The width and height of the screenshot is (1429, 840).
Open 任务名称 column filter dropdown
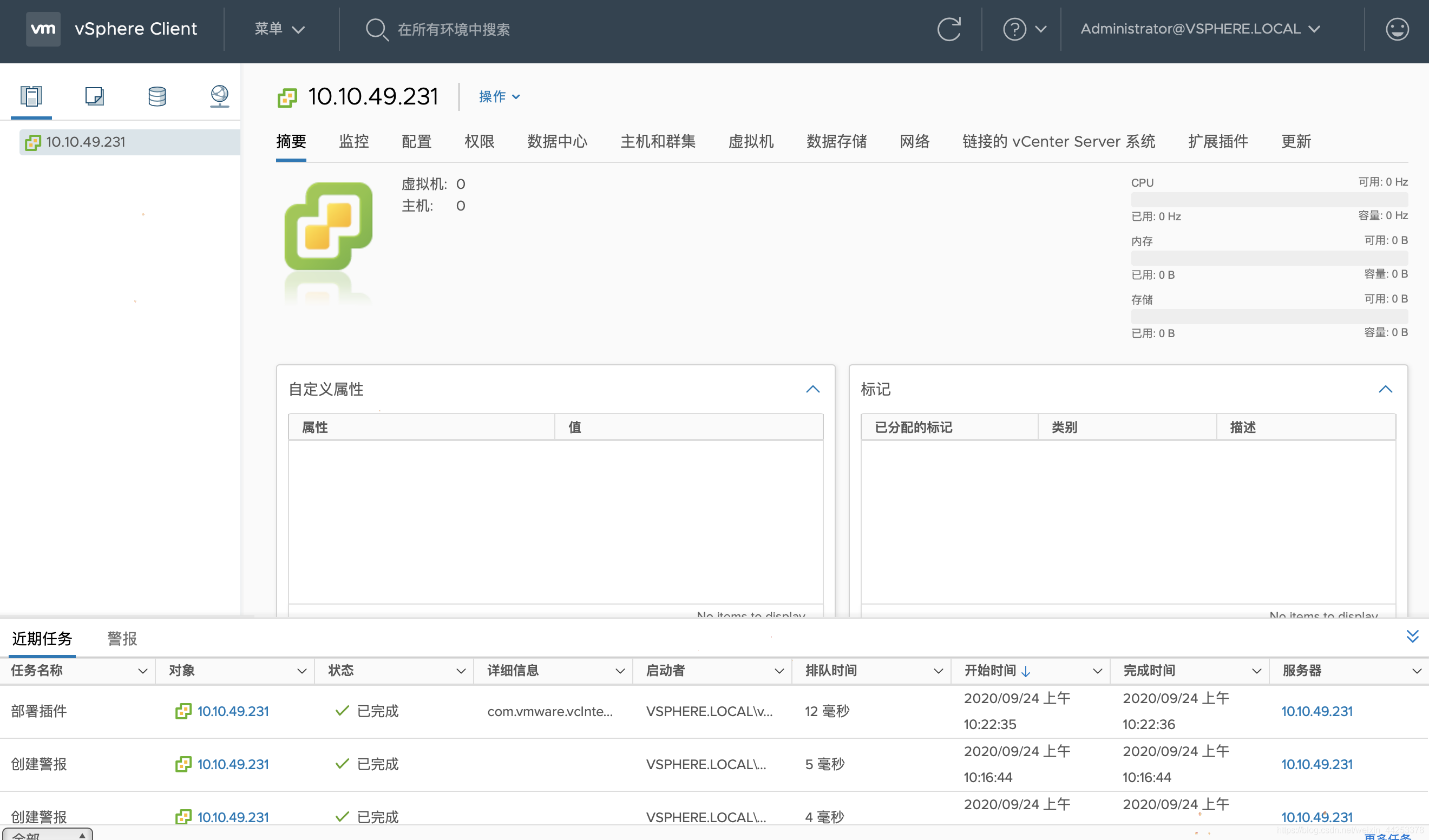[142, 671]
